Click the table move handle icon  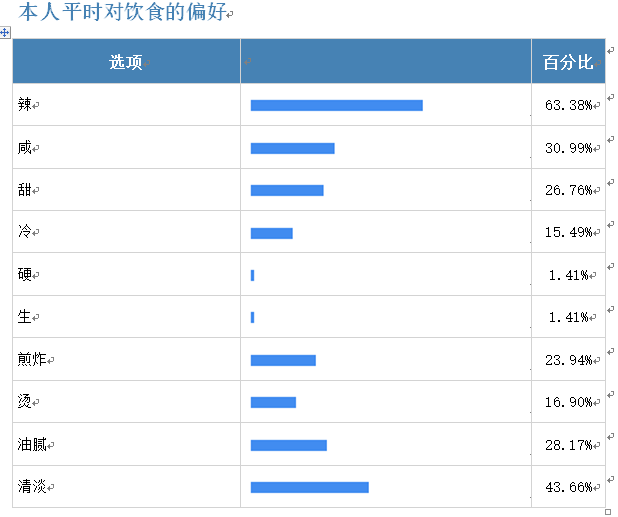tap(5, 32)
